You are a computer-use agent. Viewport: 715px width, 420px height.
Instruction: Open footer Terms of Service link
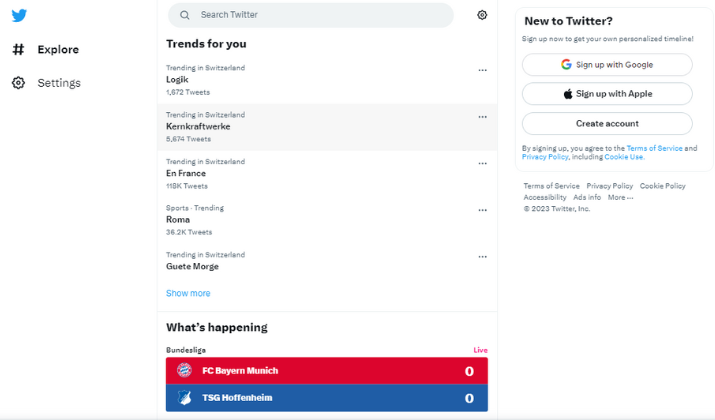point(551,186)
